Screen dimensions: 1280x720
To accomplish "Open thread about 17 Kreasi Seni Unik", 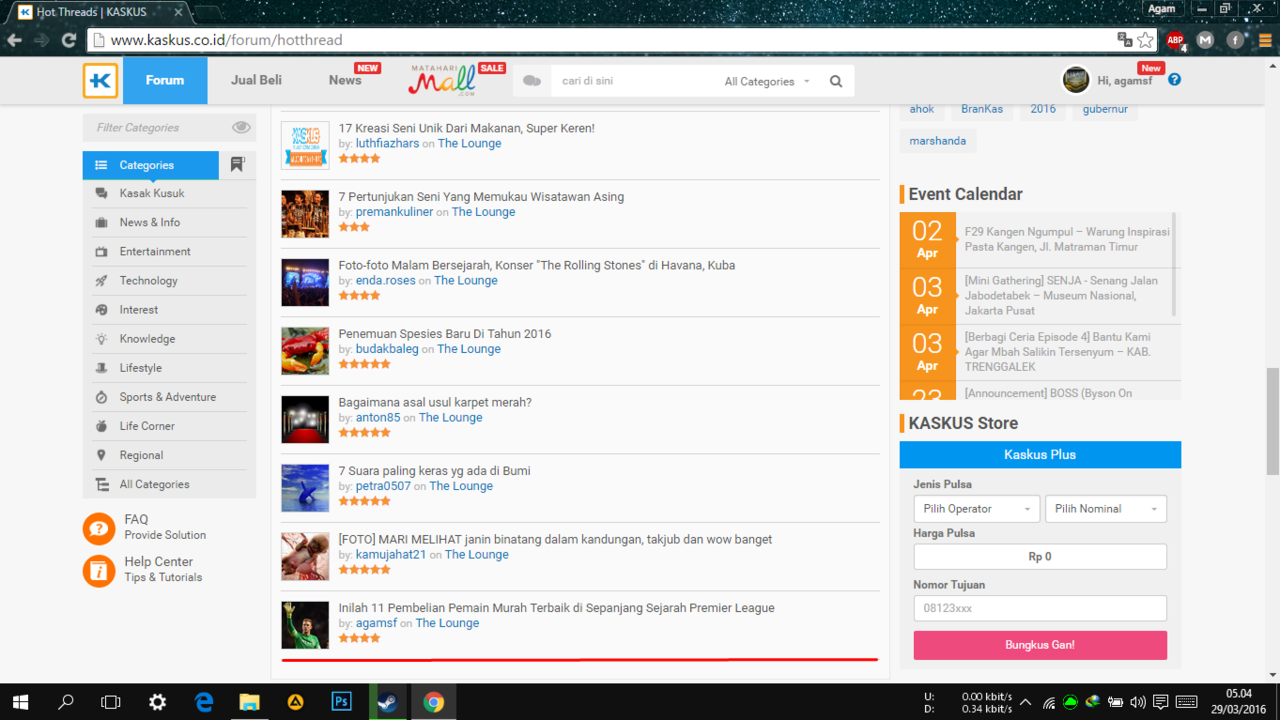I will [467, 128].
